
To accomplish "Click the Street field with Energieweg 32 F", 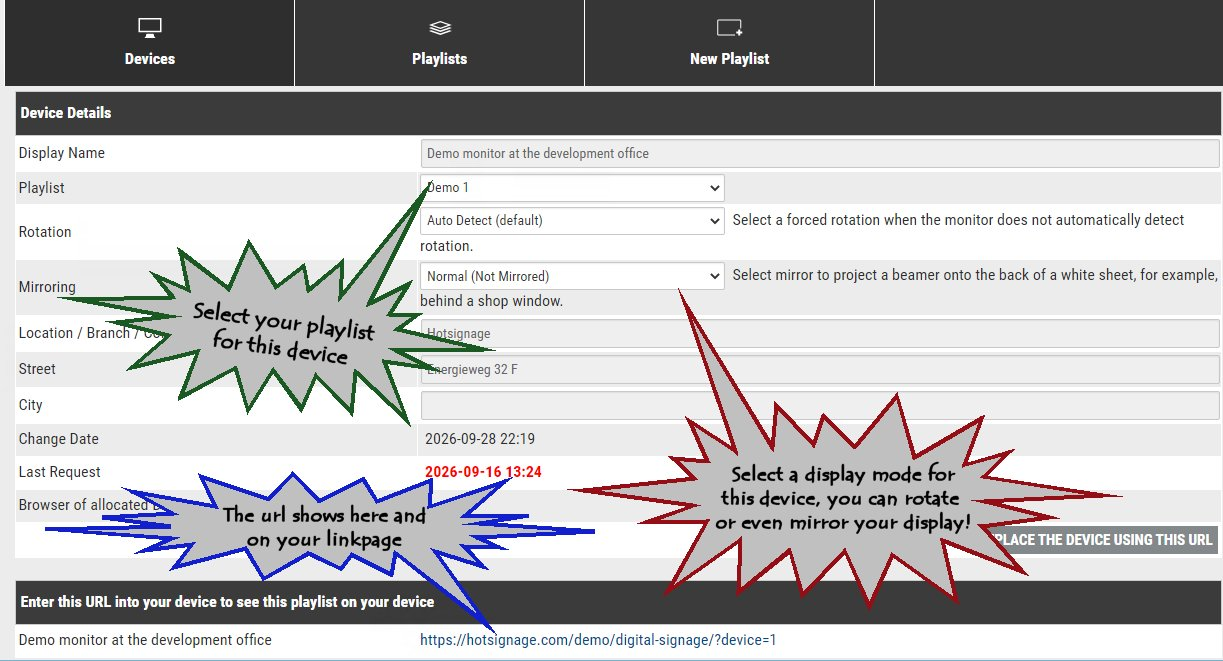I will coord(820,369).
